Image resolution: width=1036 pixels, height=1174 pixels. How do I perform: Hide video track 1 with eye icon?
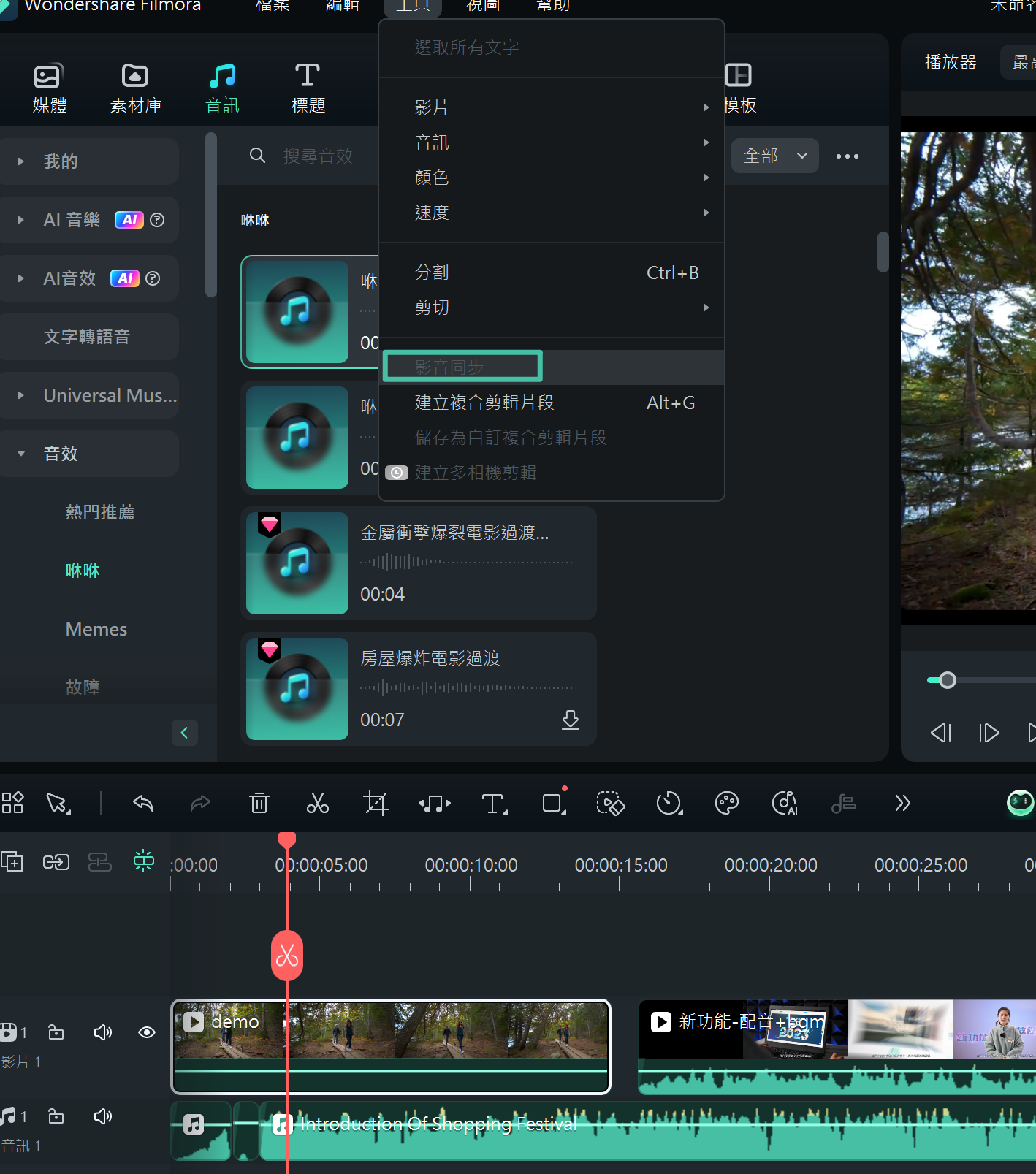tap(147, 1032)
